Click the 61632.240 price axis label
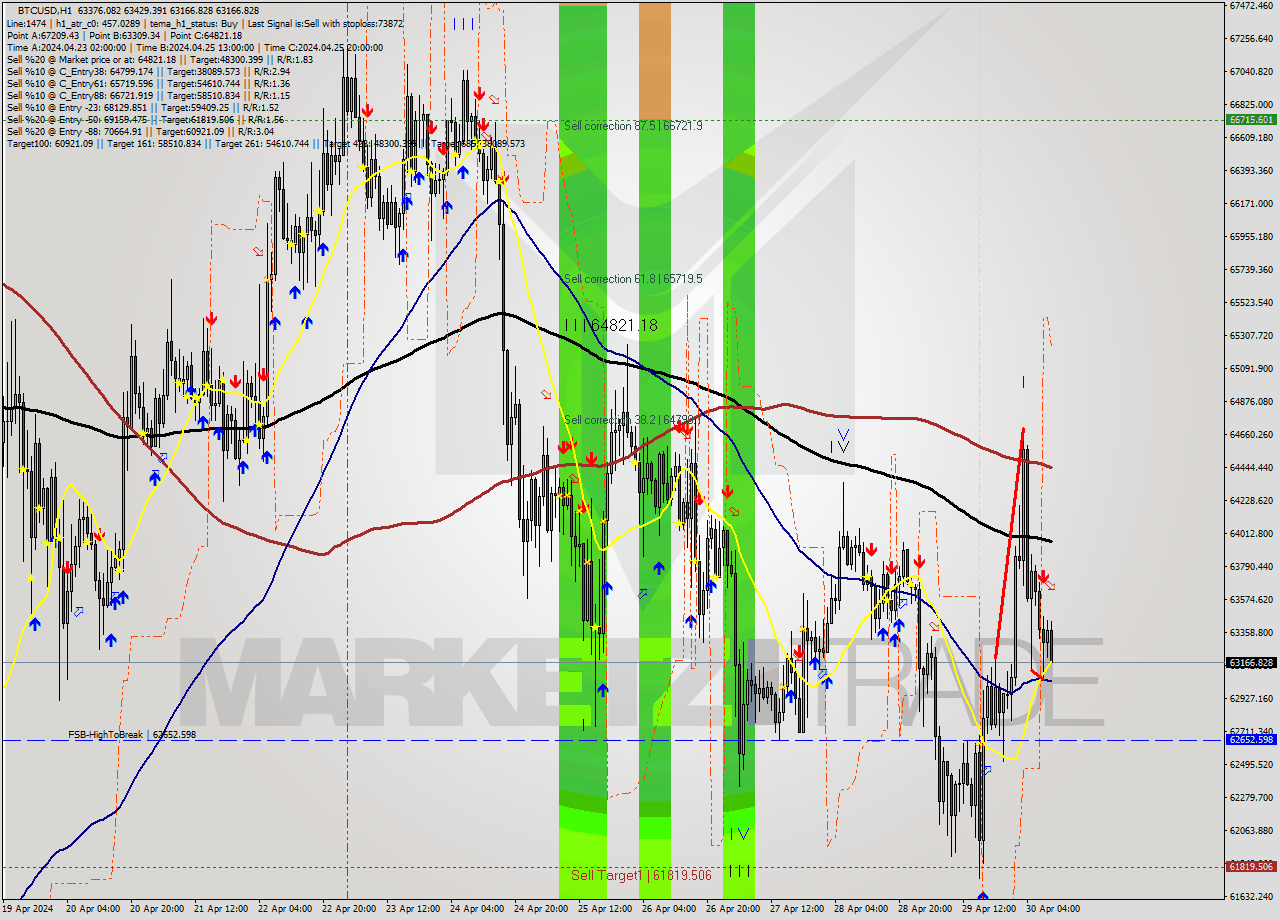 [1251, 896]
